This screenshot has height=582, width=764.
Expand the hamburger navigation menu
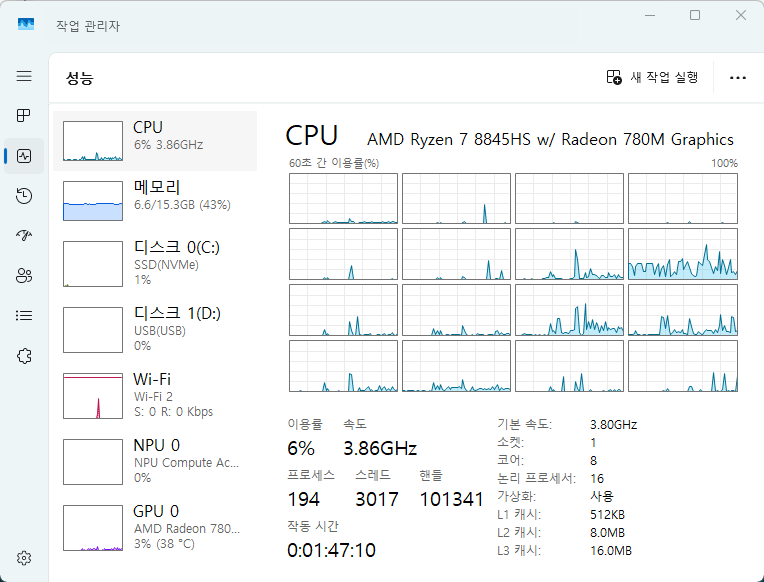tap(24, 76)
